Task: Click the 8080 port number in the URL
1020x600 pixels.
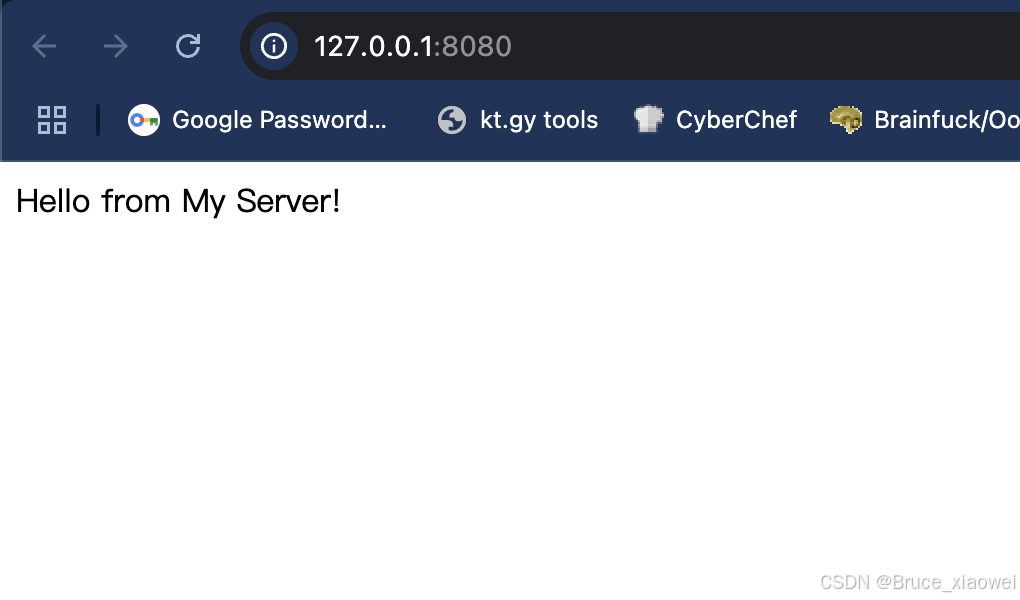Action: [478, 46]
